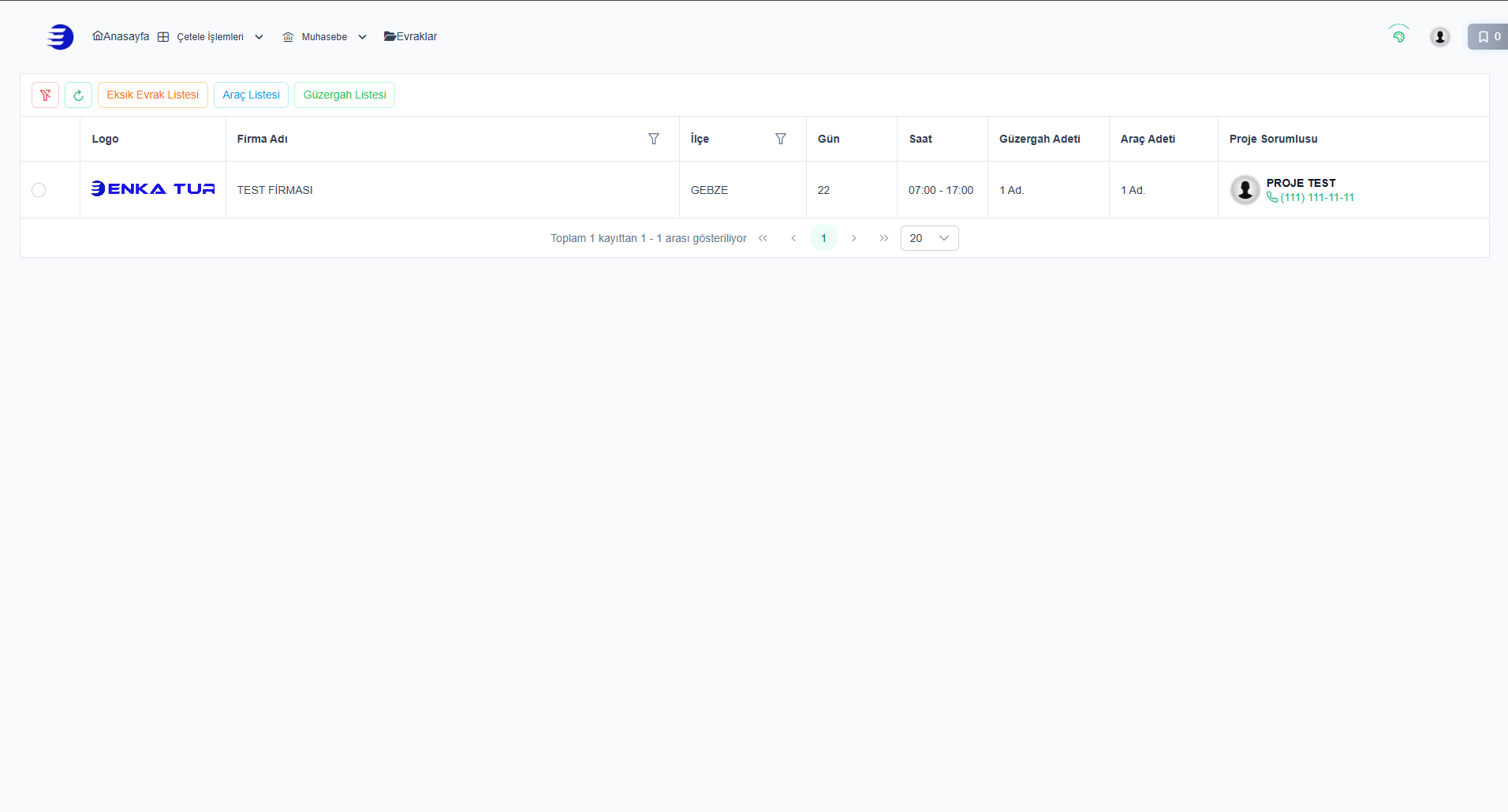Filter the İlçe column
1508x812 pixels.
781,139
